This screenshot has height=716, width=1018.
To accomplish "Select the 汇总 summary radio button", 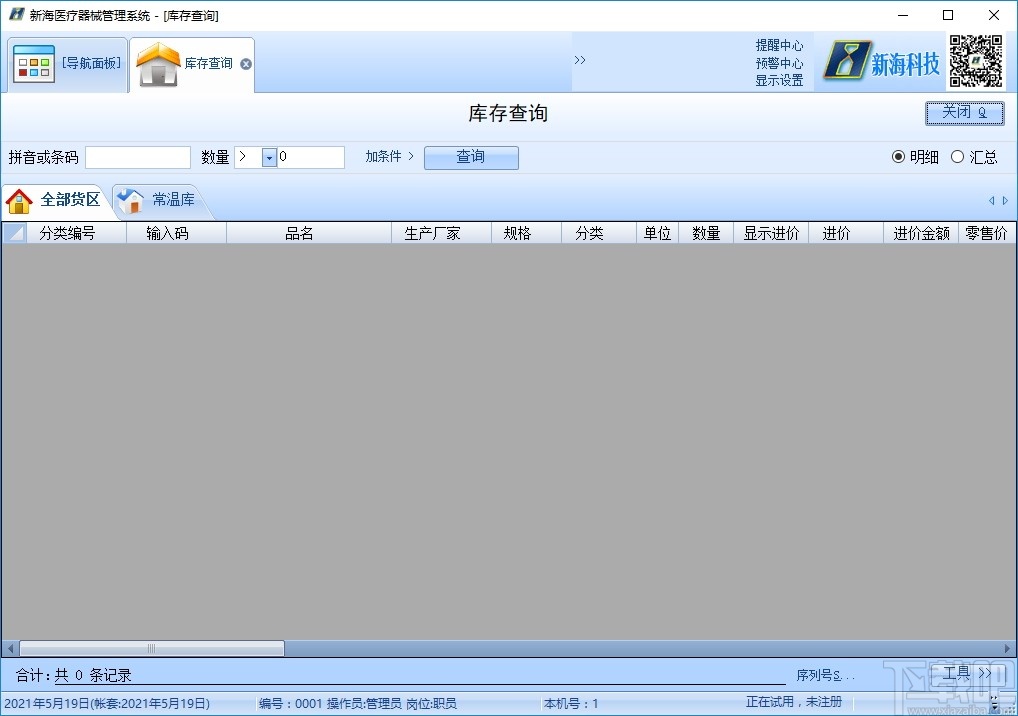I will 957,157.
